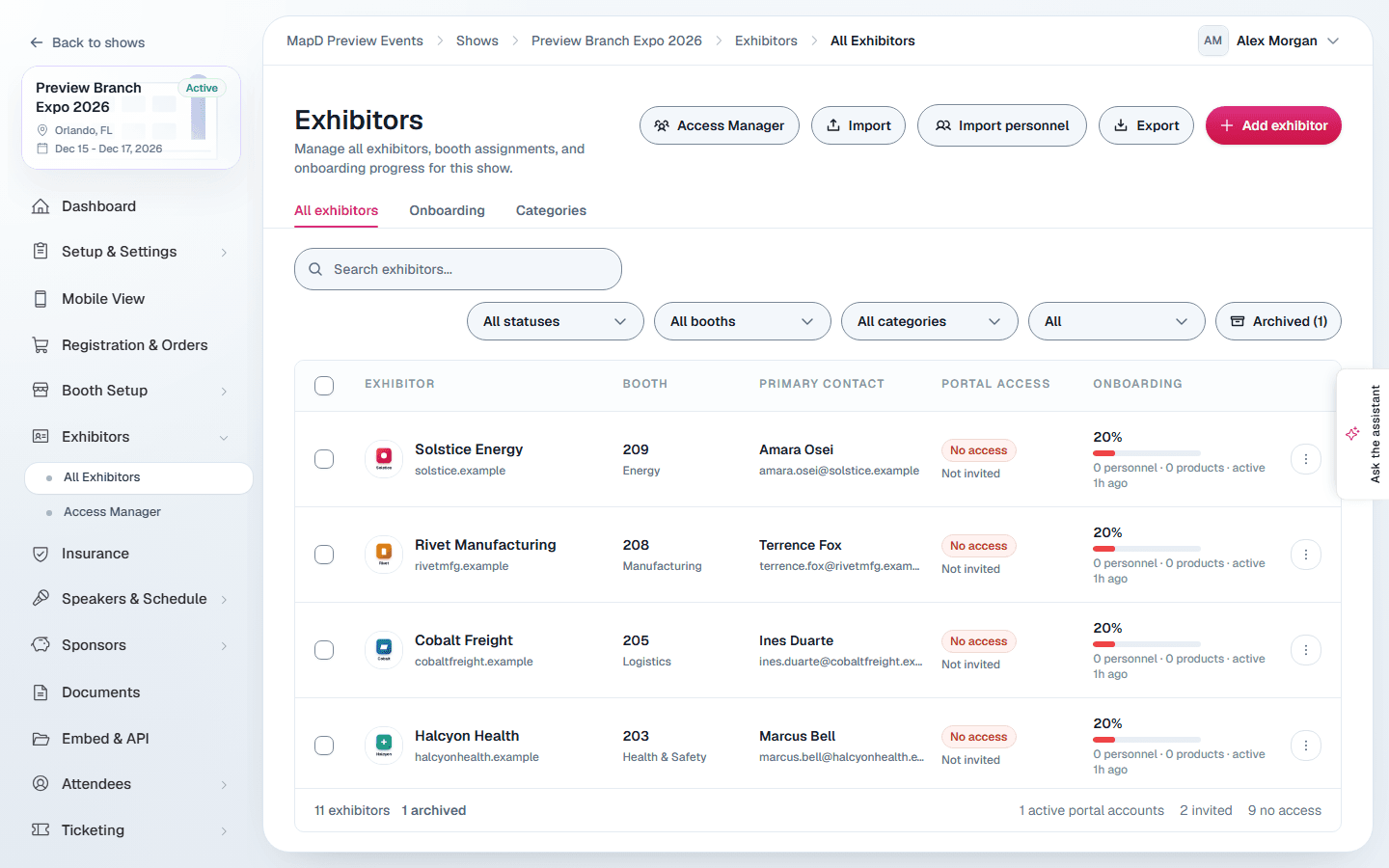Open the All booths filter dropdown
The width and height of the screenshot is (1389, 868).
(x=743, y=321)
